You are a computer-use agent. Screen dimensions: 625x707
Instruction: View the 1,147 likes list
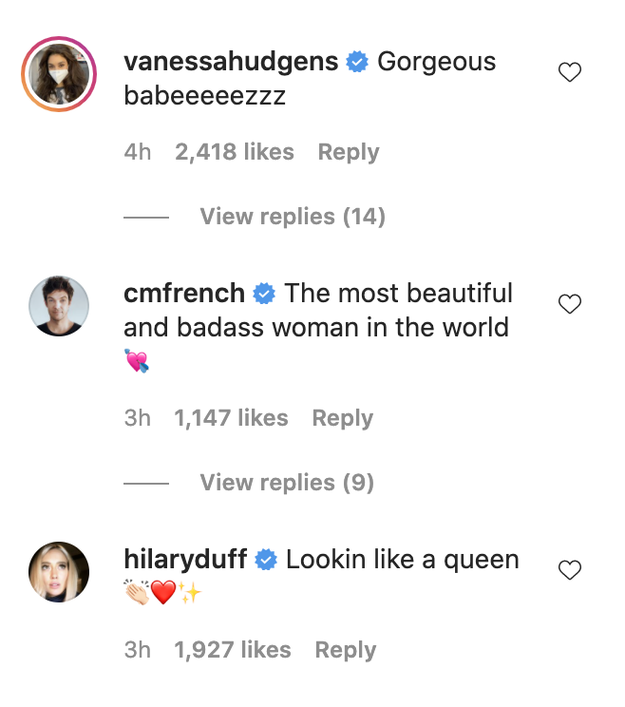(x=231, y=418)
